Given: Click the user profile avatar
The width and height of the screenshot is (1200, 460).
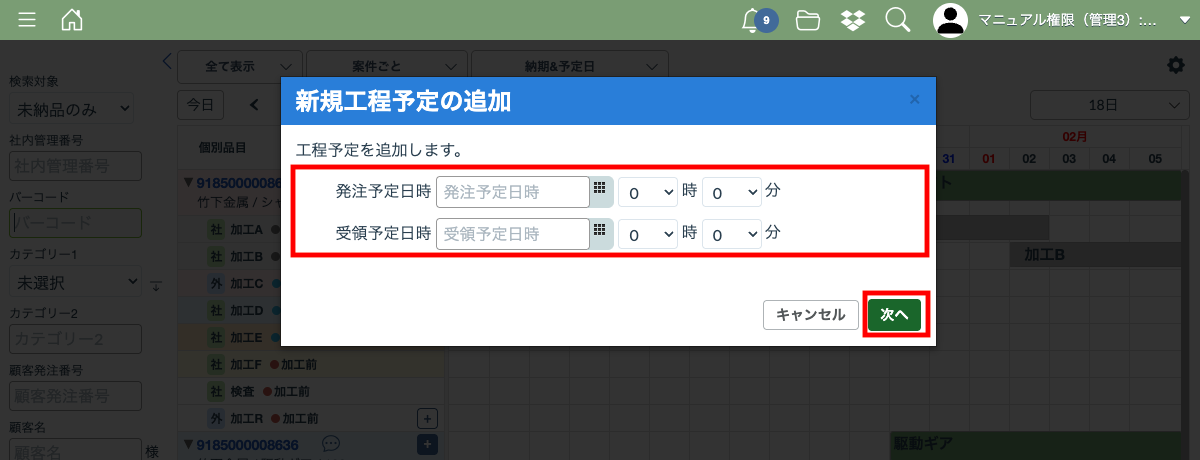Looking at the screenshot, I should [951, 20].
